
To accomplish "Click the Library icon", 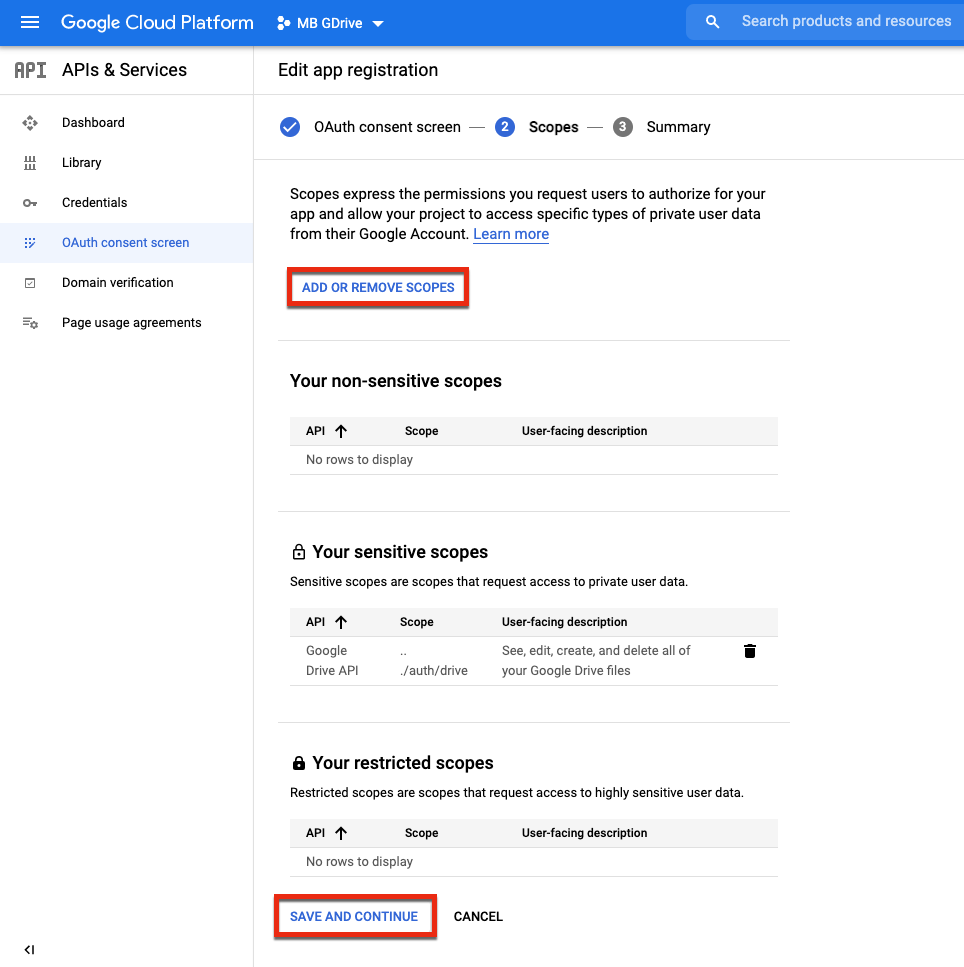I will [30, 163].
